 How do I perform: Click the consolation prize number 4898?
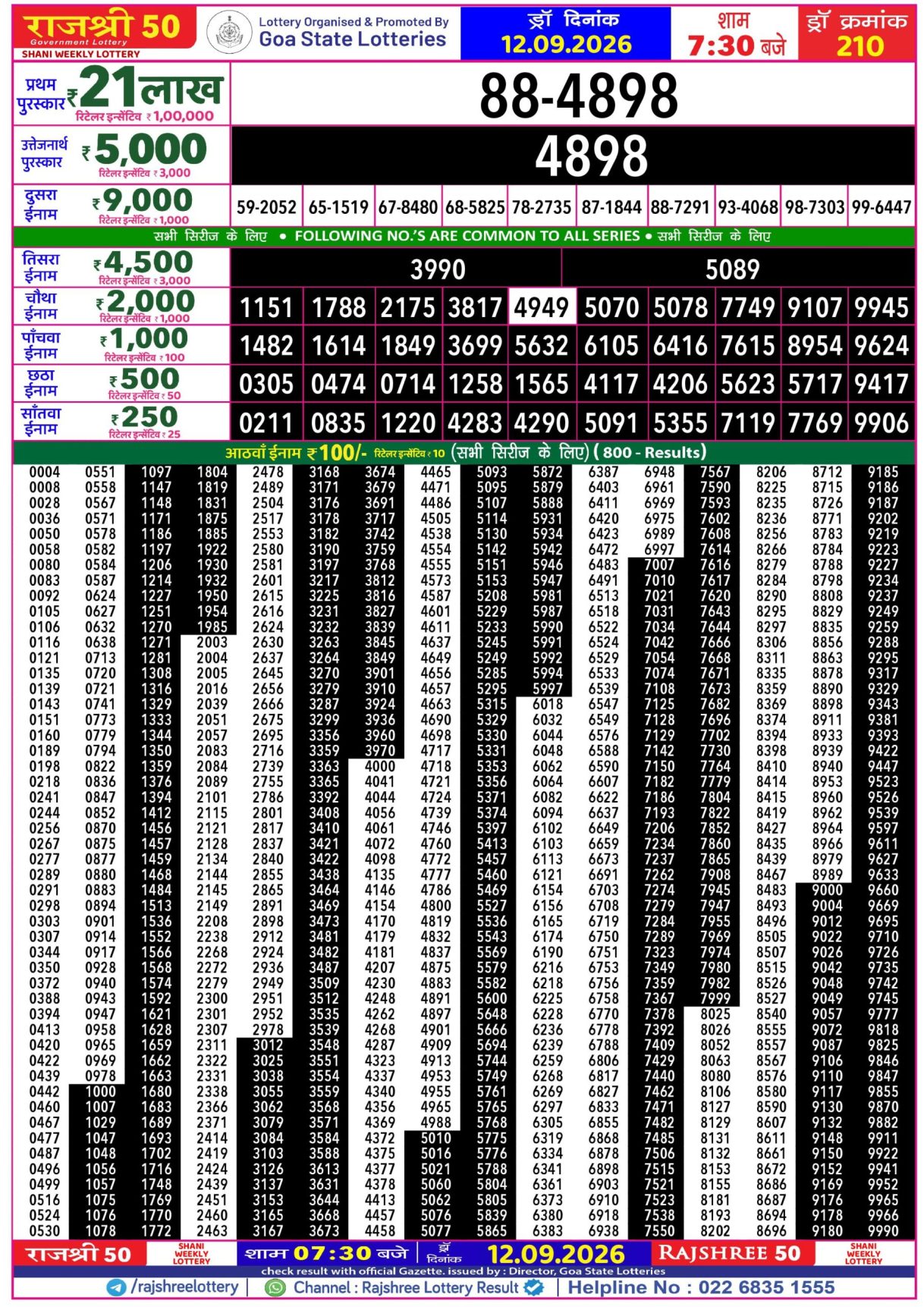(x=591, y=156)
